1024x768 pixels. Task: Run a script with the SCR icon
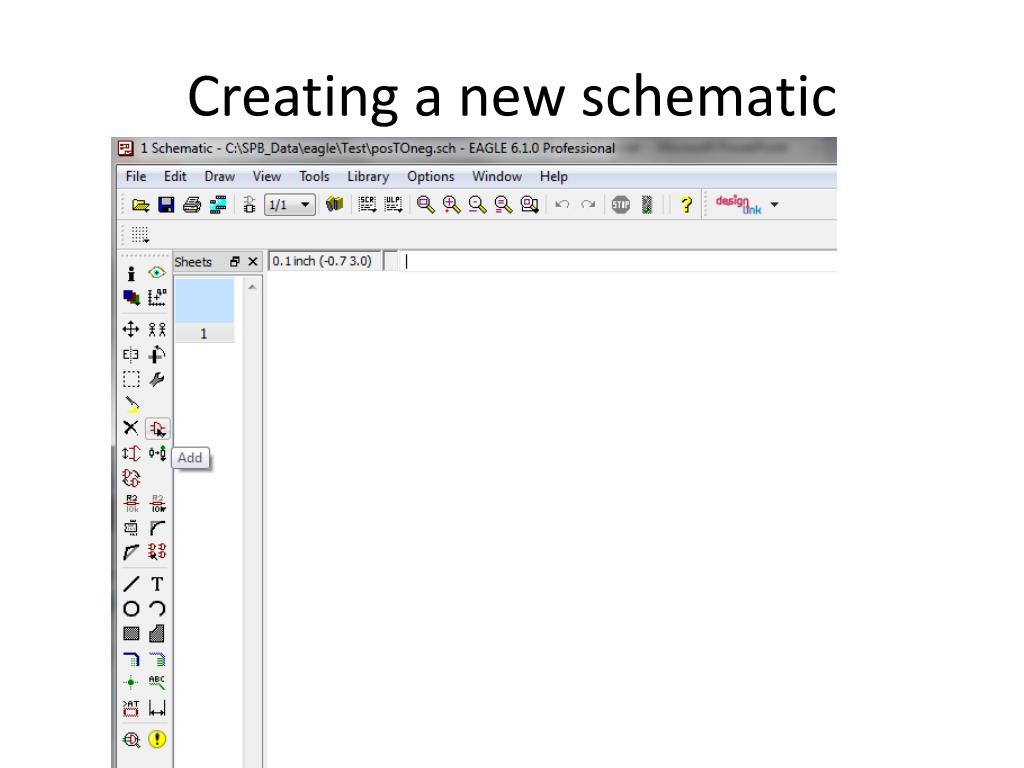click(x=368, y=205)
